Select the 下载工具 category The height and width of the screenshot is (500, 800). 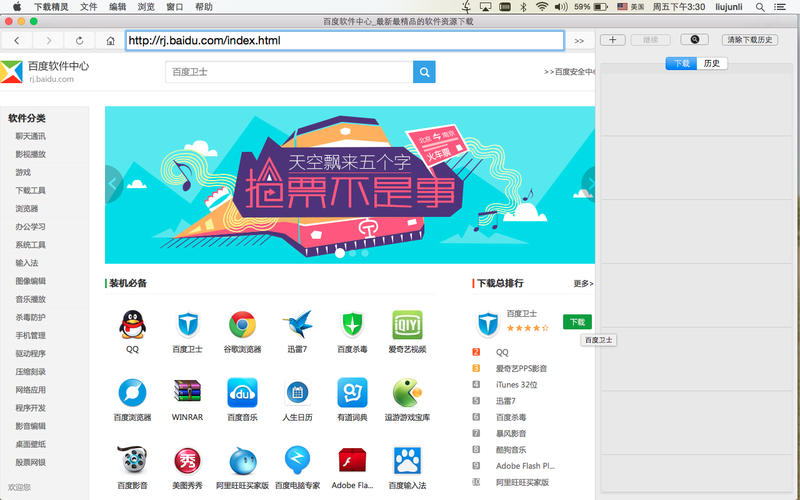point(31,190)
